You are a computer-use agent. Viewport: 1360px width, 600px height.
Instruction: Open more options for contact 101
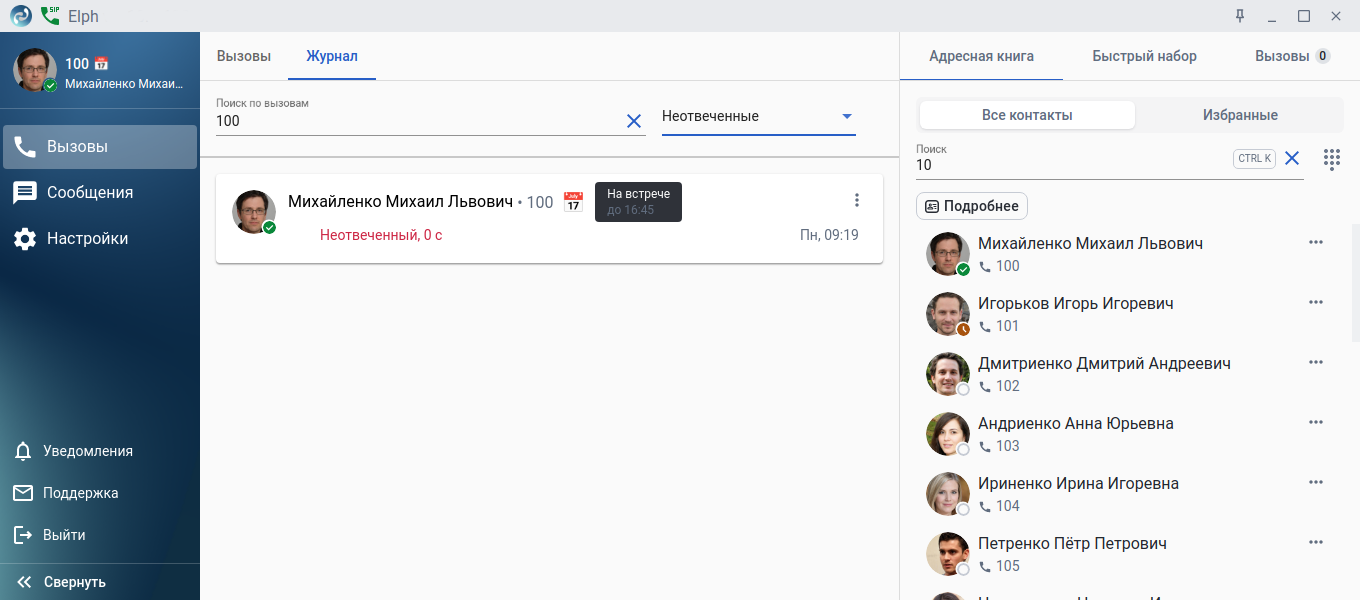click(x=1315, y=302)
